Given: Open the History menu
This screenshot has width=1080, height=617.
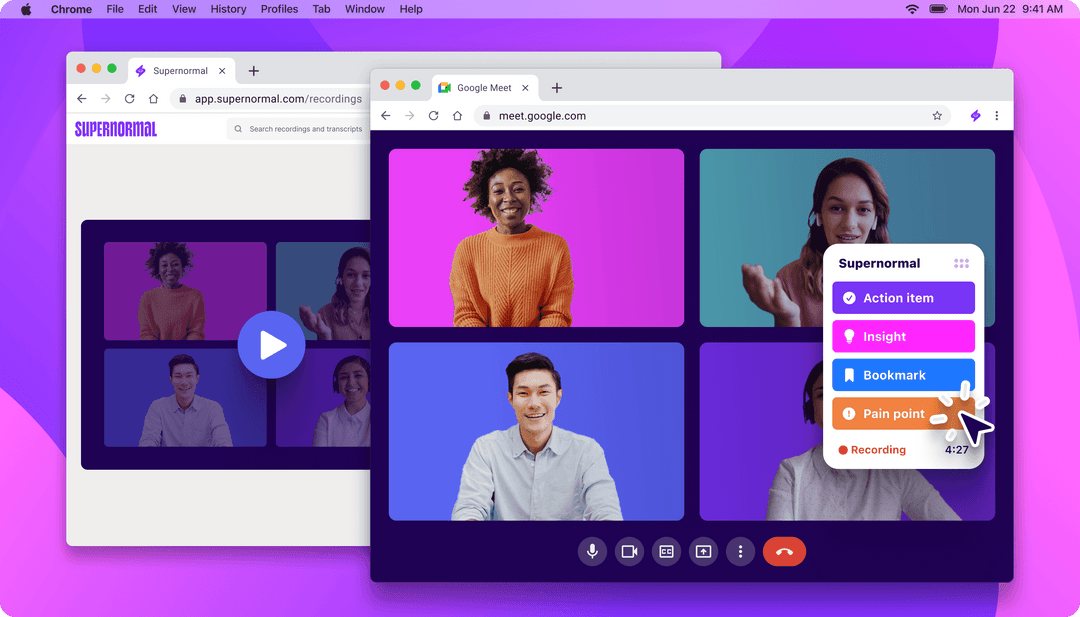Looking at the screenshot, I should (x=228, y=9).
